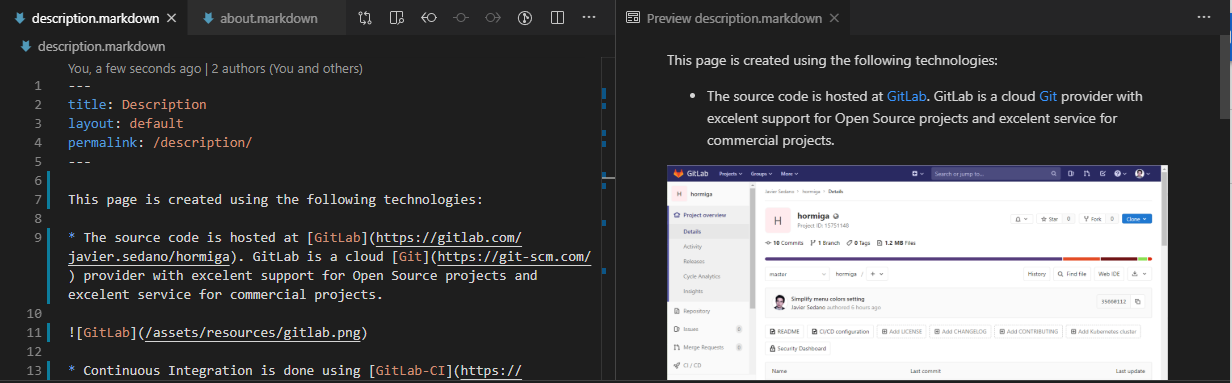
Task: Click line number 1 in the gutter
Action: coord(38,86)
